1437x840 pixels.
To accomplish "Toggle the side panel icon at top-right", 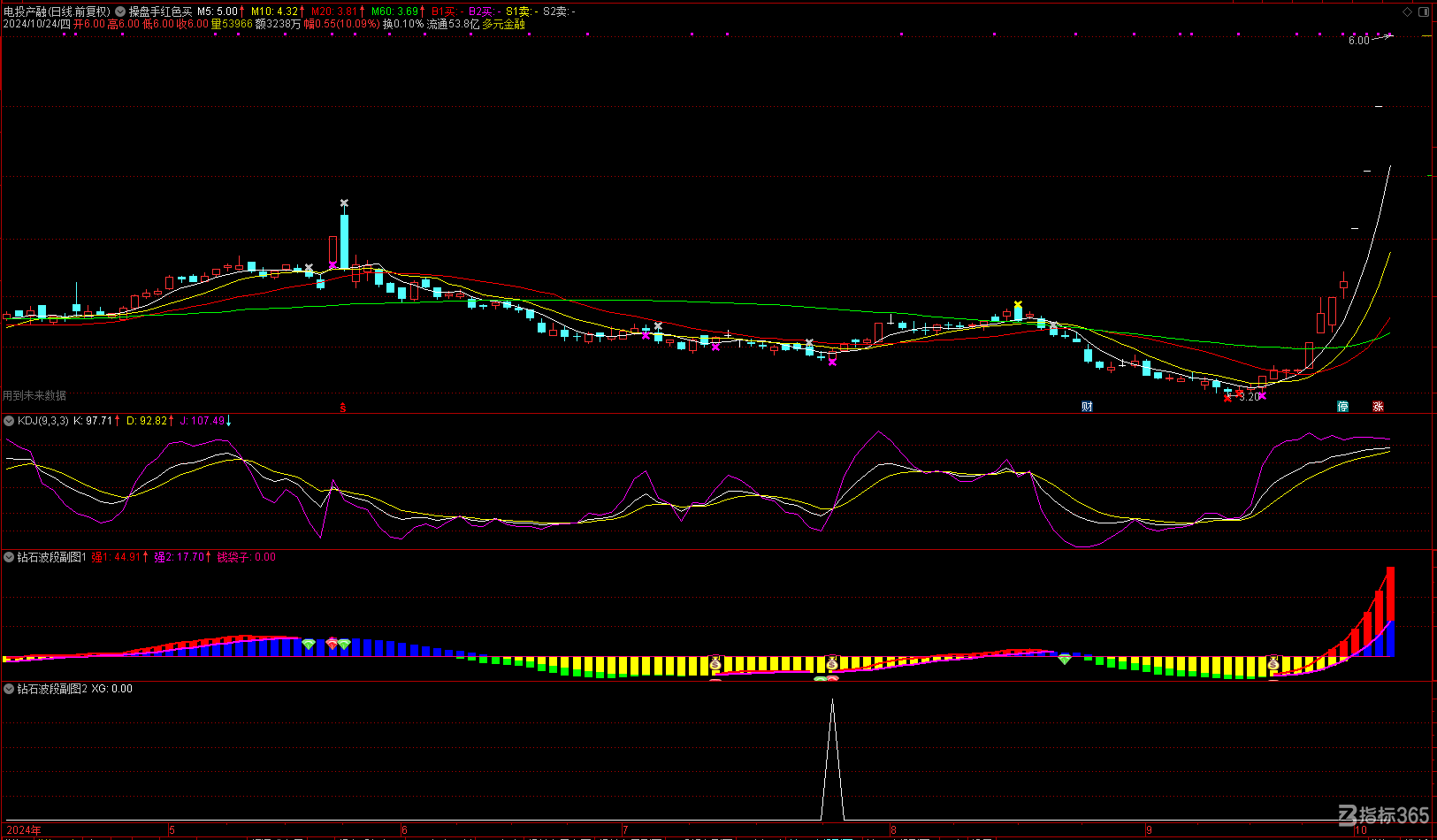I will (1424, 11).
